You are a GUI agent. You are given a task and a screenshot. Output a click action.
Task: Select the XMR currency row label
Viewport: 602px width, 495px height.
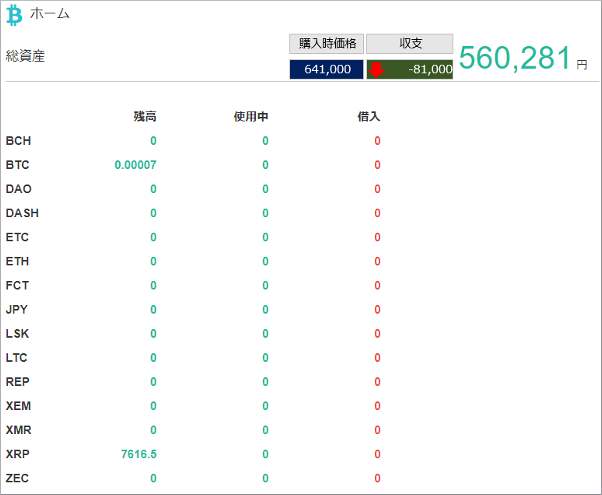[x=18, y=430]
